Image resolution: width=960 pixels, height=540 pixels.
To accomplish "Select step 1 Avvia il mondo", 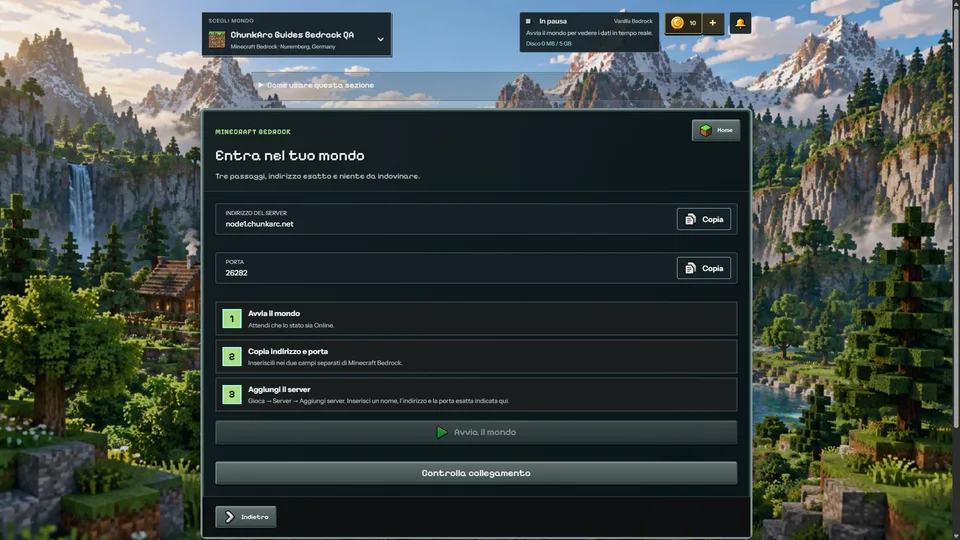I will point(476,318).
